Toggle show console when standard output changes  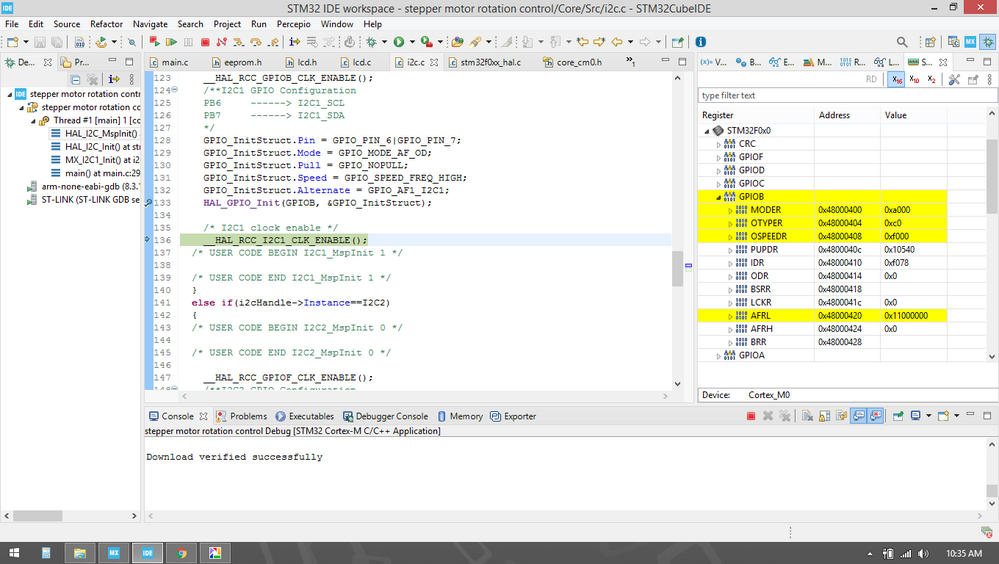[x=859, y=416]
